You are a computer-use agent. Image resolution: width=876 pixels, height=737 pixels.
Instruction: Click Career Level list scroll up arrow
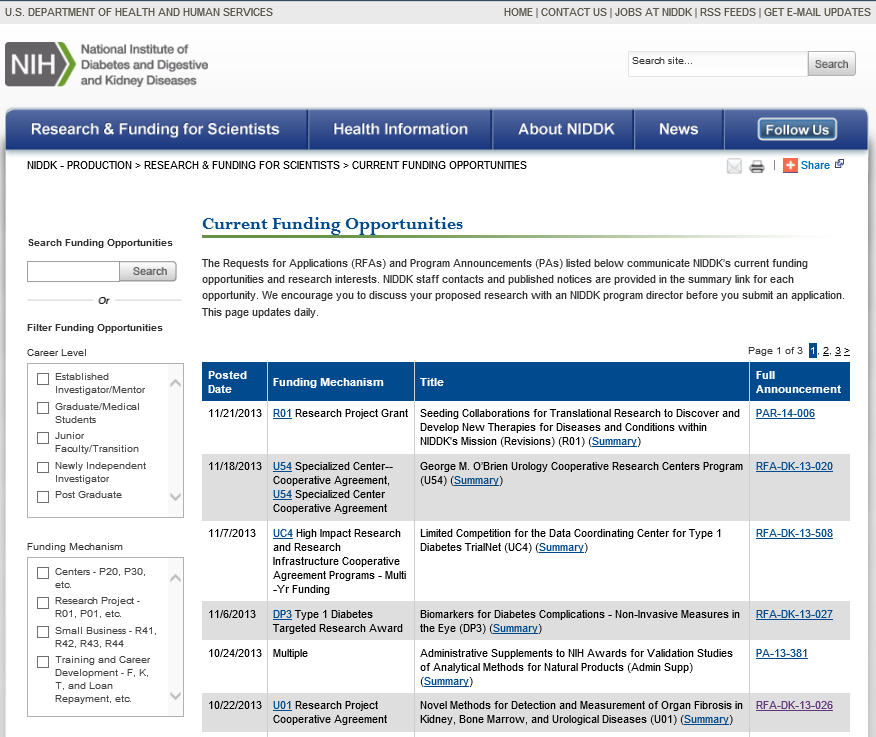175,383
